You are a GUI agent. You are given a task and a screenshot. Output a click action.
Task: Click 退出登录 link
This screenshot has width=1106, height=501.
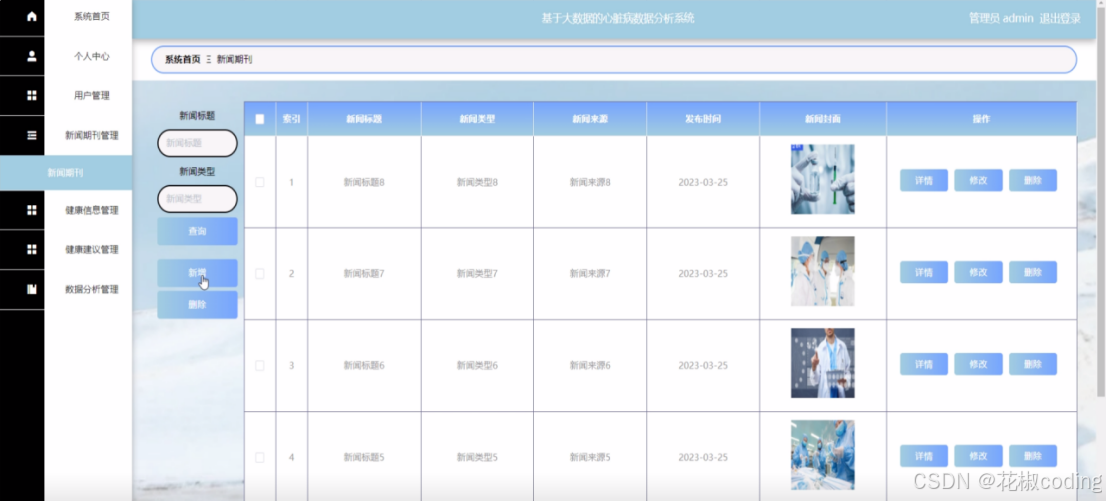tap(1060, 18)
